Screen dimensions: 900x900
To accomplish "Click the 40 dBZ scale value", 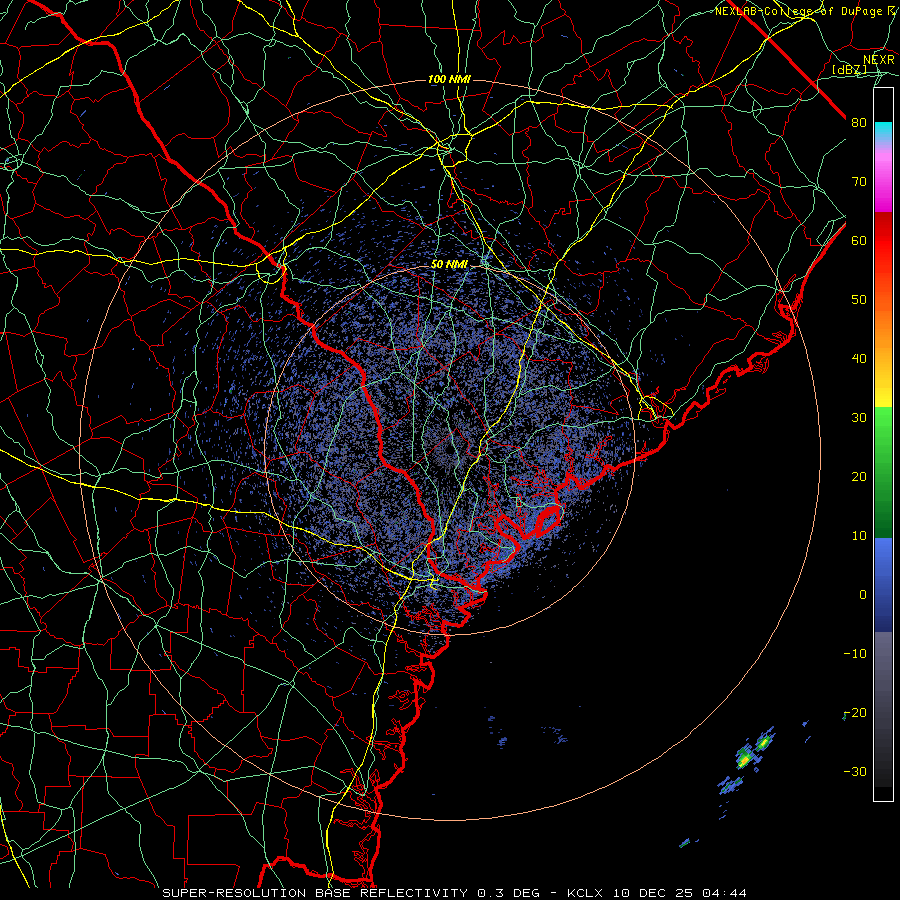I will 859,359.
